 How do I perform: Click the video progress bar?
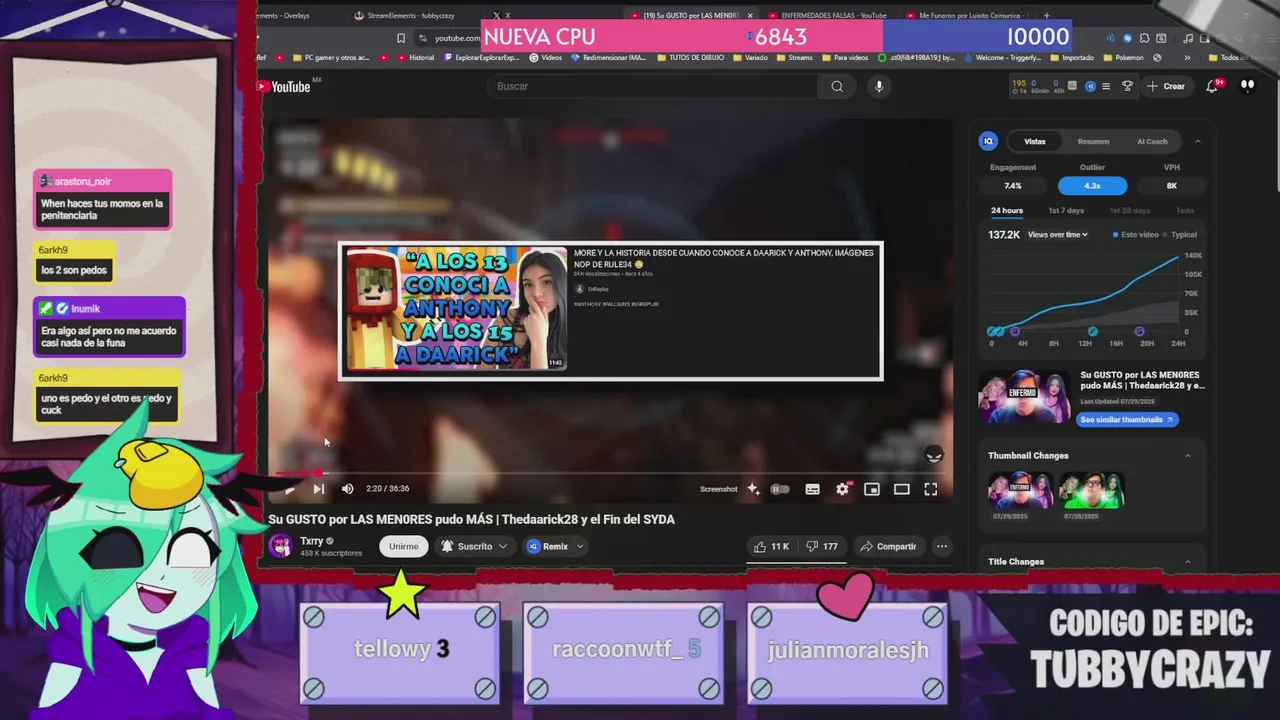coord(609,473)
